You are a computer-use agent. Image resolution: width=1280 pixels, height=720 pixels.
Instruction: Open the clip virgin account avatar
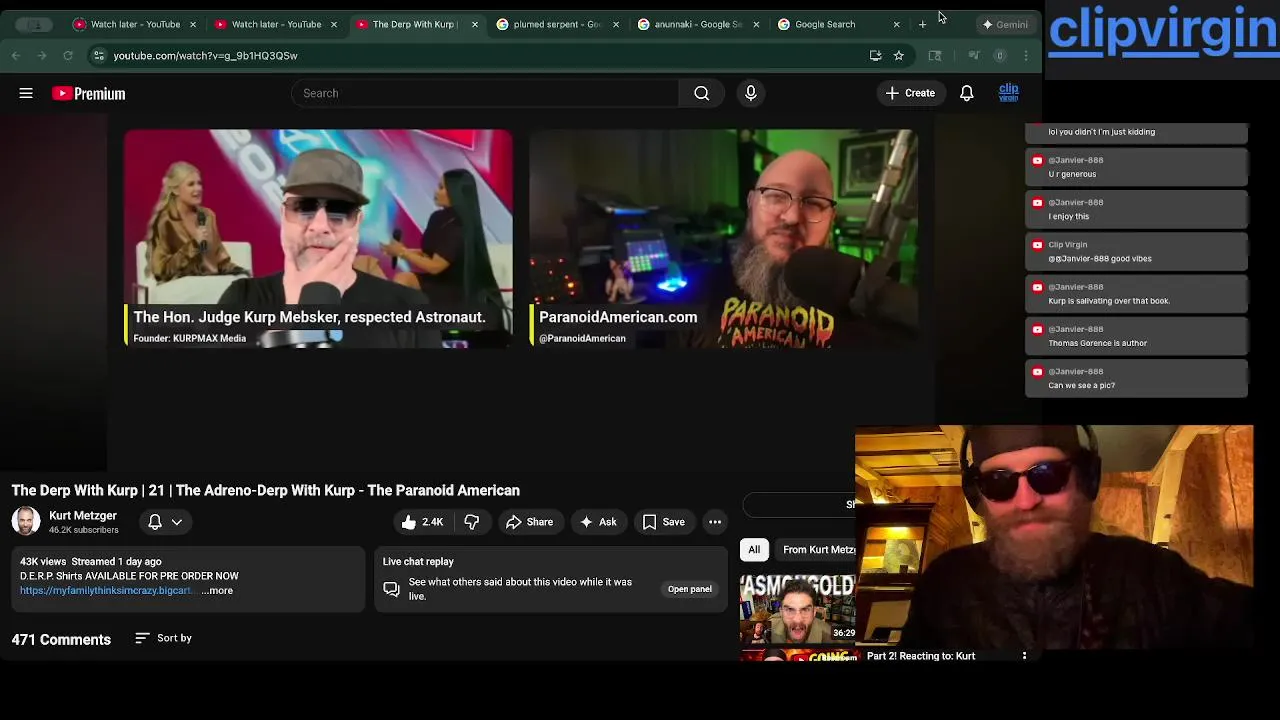(1009, 93)
